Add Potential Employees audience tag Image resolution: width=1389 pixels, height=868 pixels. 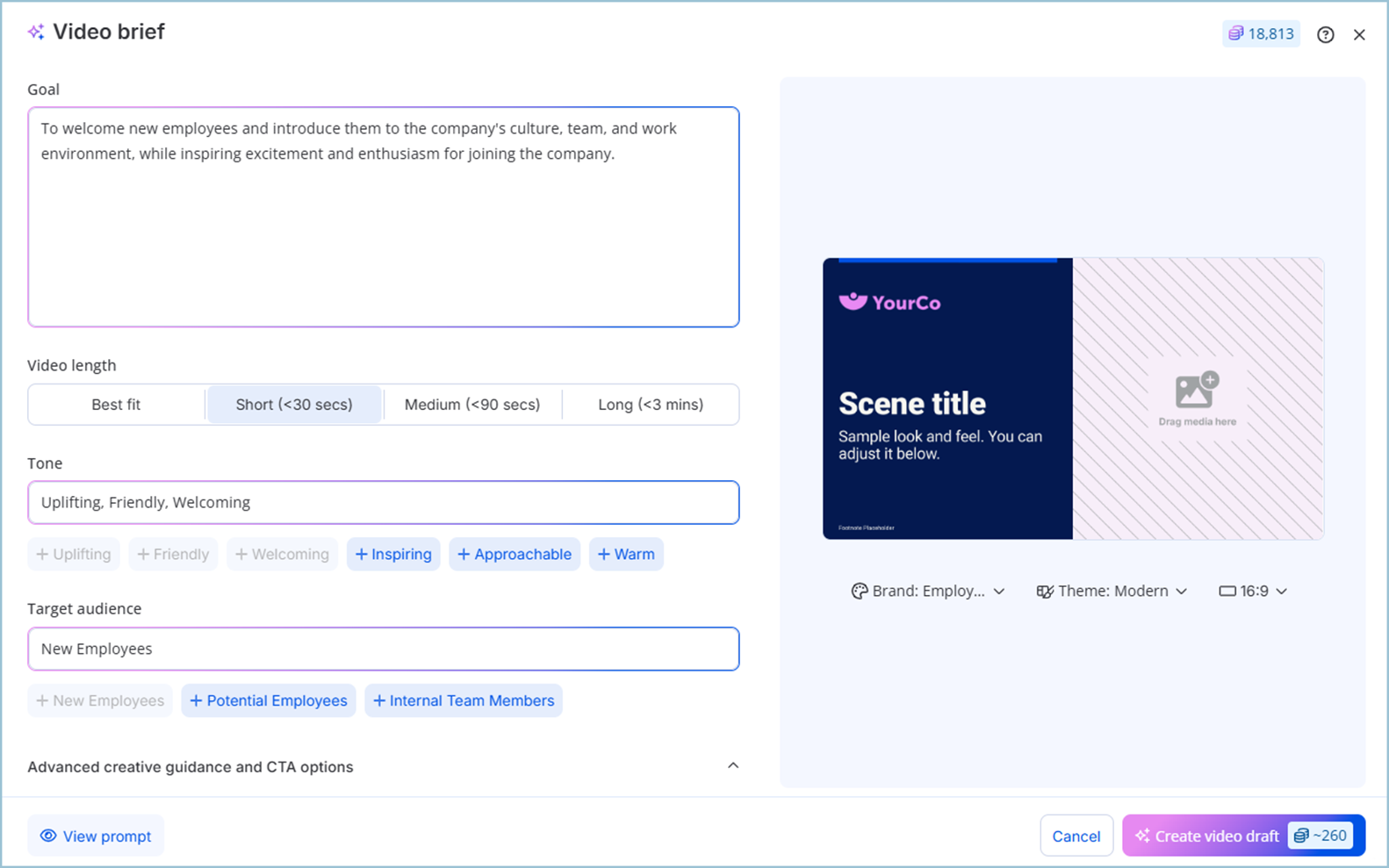coord(269,701)
